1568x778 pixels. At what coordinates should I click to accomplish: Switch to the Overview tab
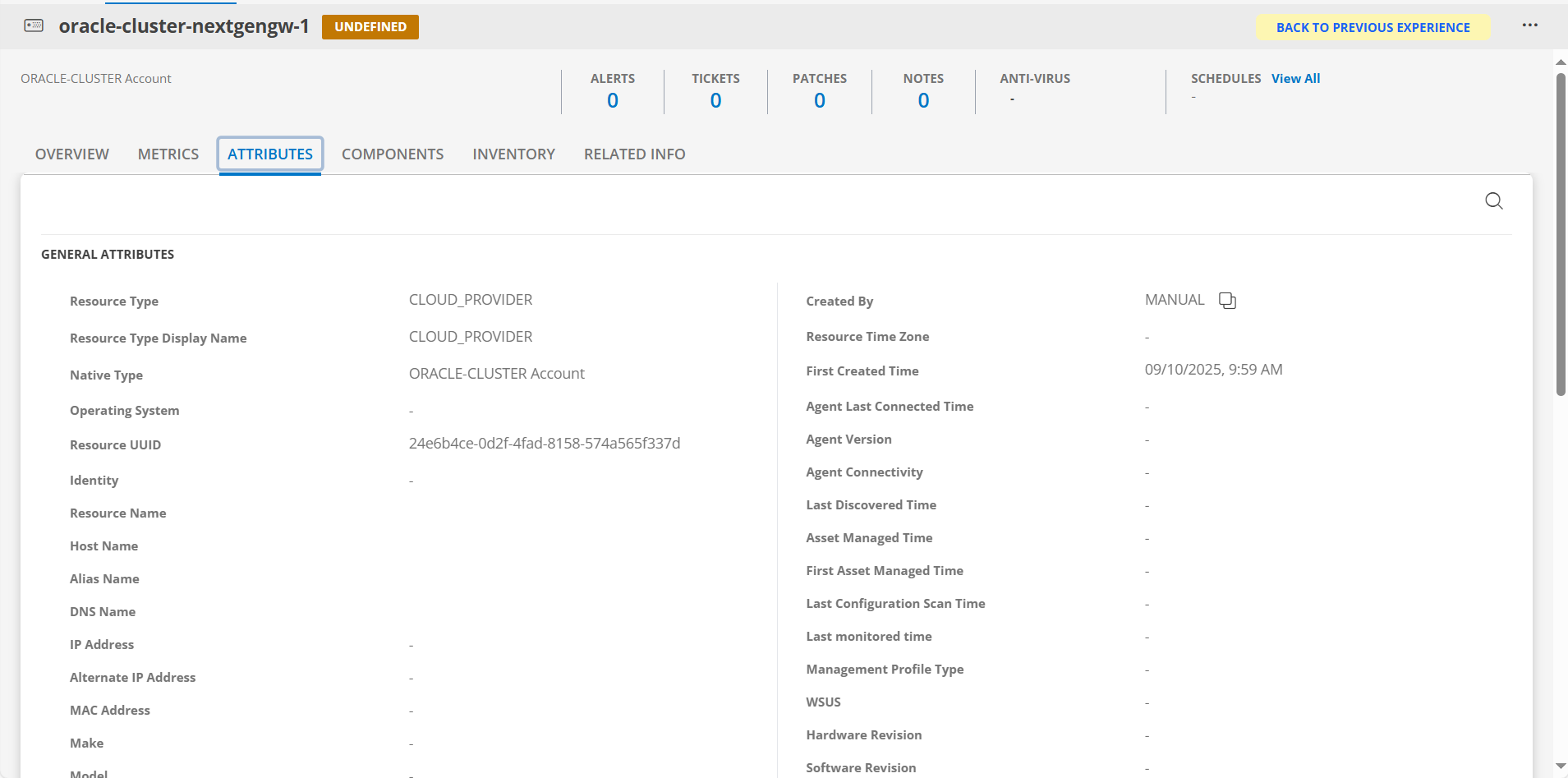[x=72, y=154]
